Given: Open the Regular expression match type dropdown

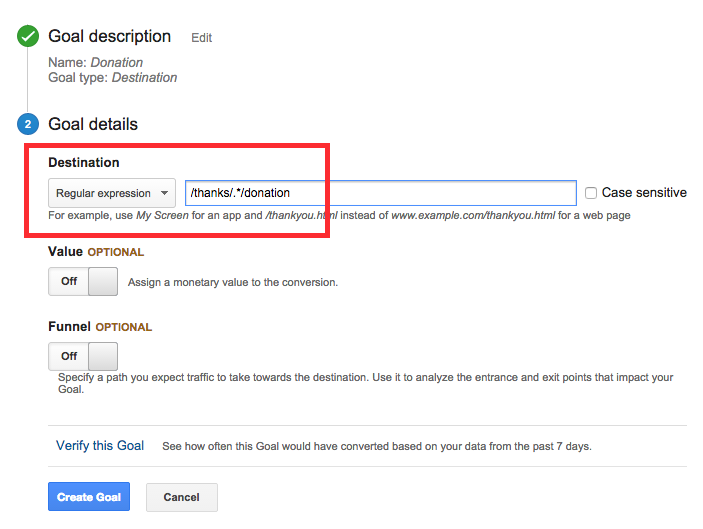Looking at the screenshot, I should click(x=112, y=193).
